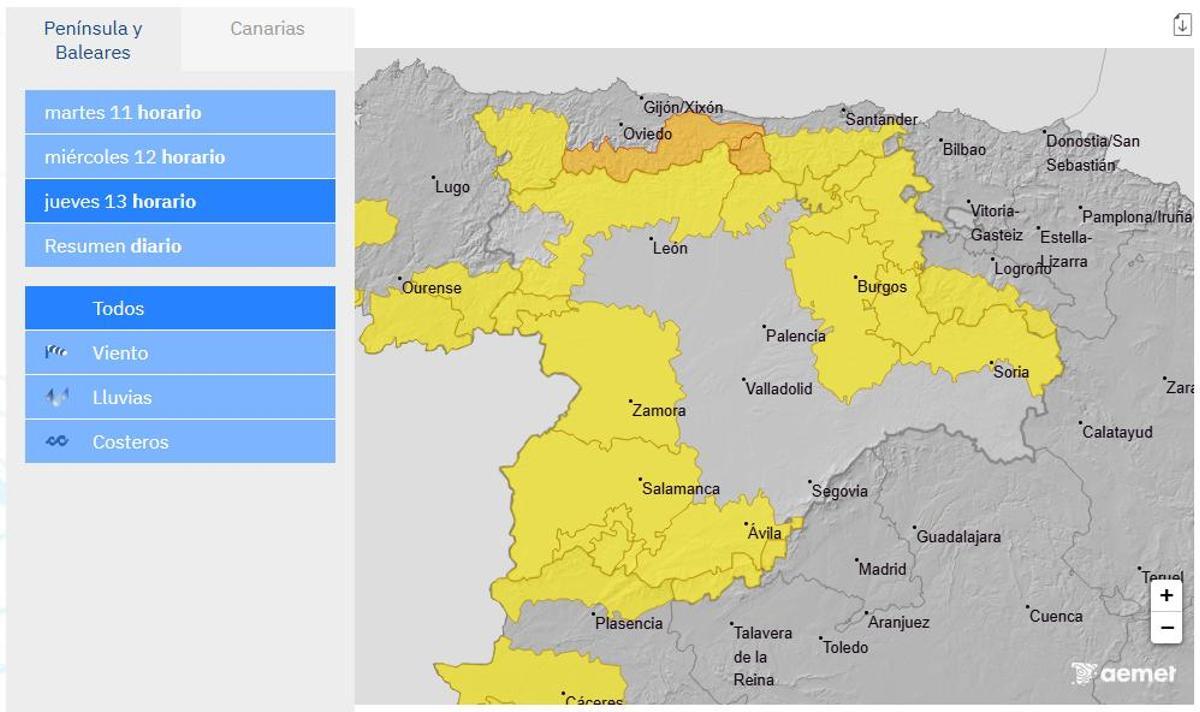Click the wind icon beside Viento
The image size is (1200, 712).
(x=57, y=353)
